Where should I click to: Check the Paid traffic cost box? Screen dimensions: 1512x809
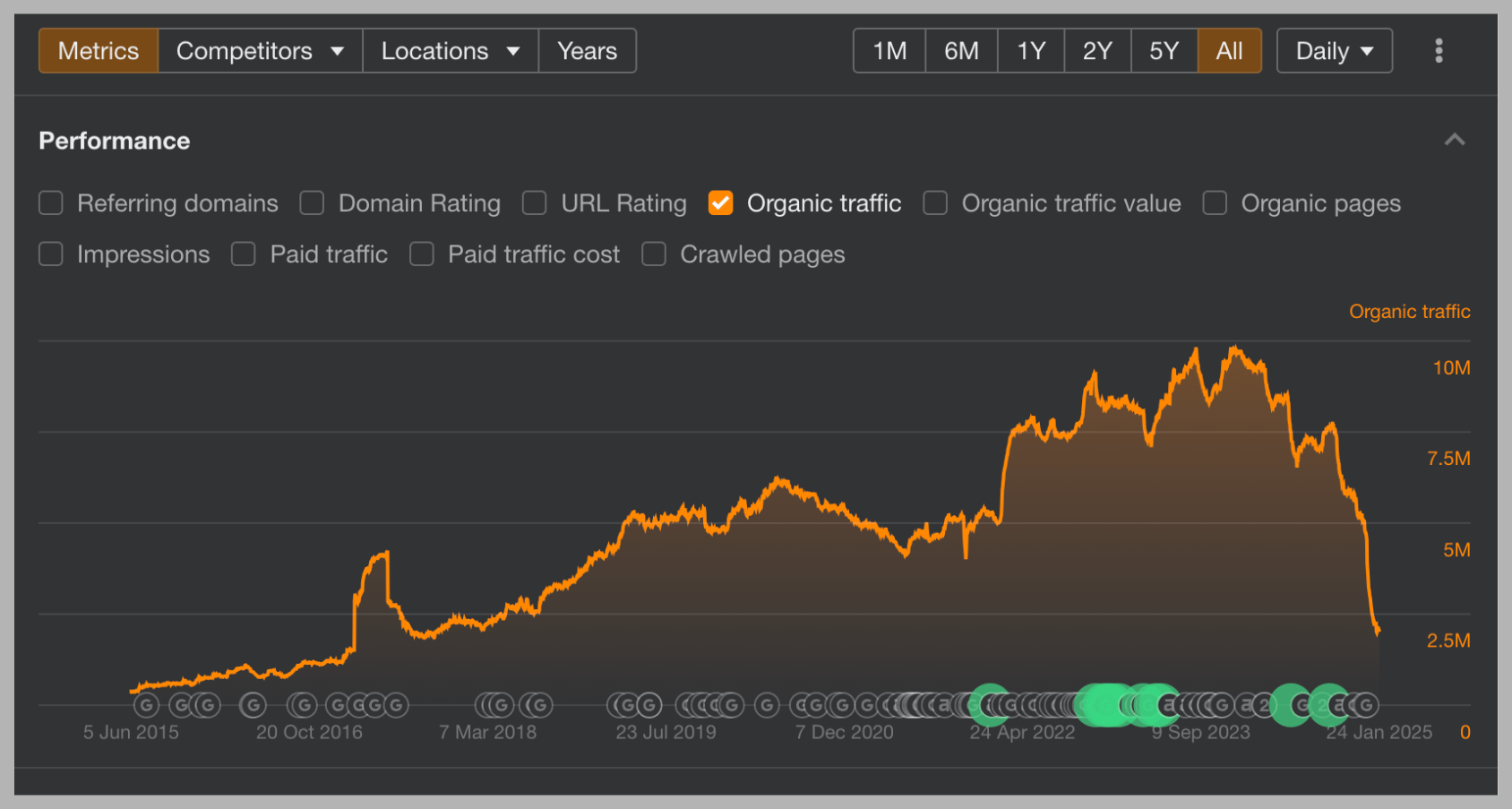coord(422,254)
